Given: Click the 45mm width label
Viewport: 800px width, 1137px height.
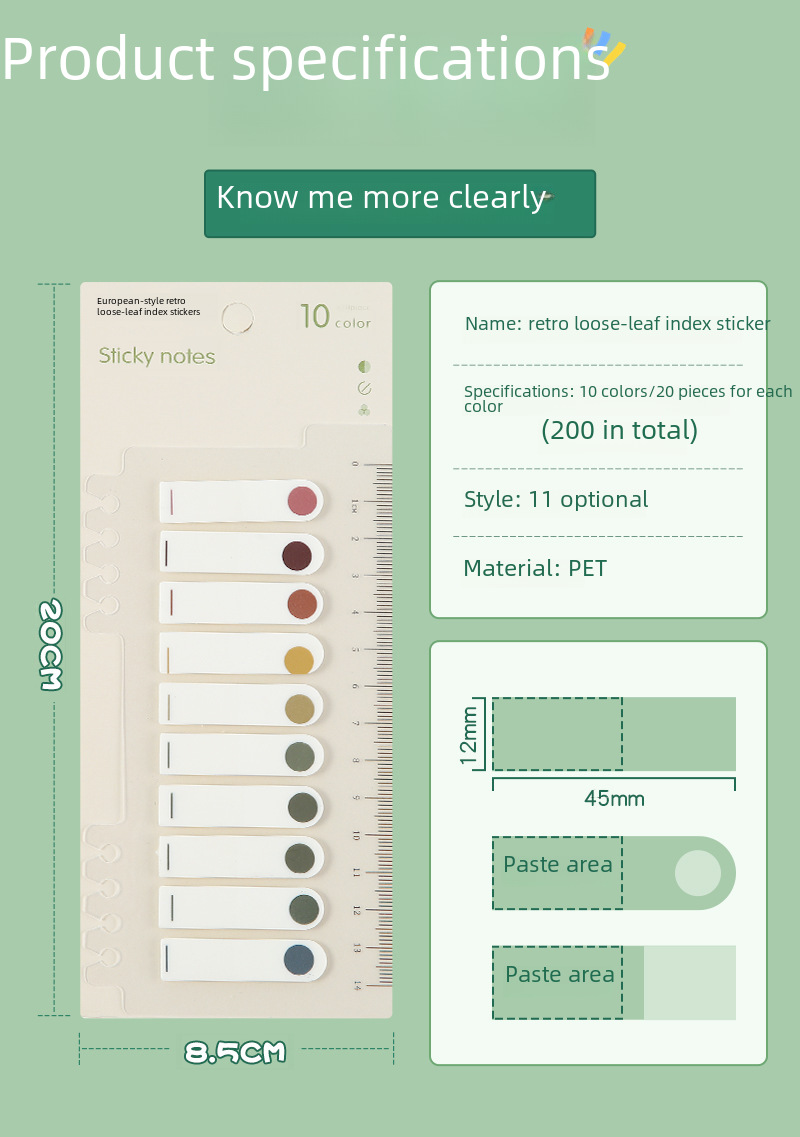Looking at the screenshot, I should (614, 799).
